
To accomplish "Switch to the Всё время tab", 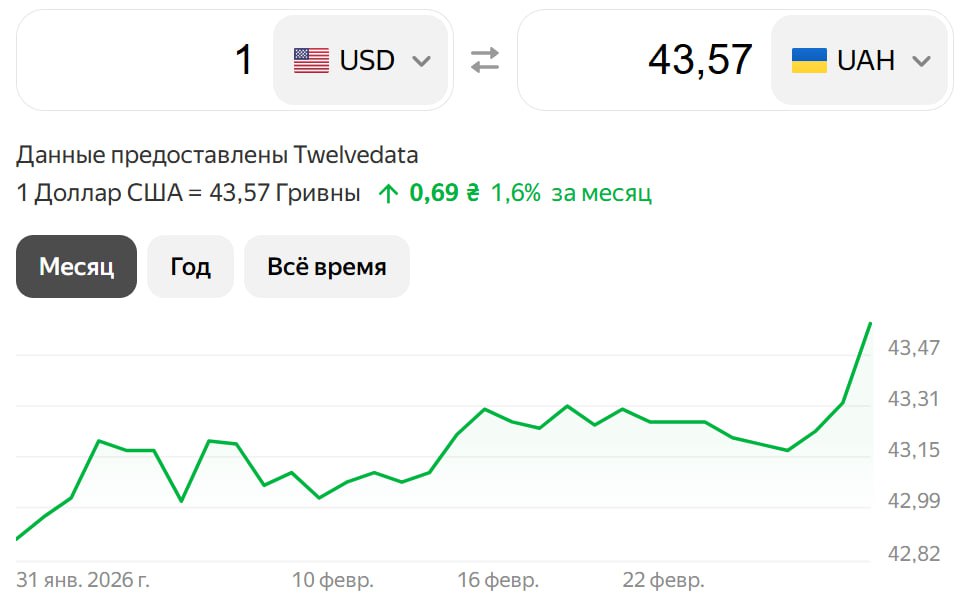I will pos(326,266).
